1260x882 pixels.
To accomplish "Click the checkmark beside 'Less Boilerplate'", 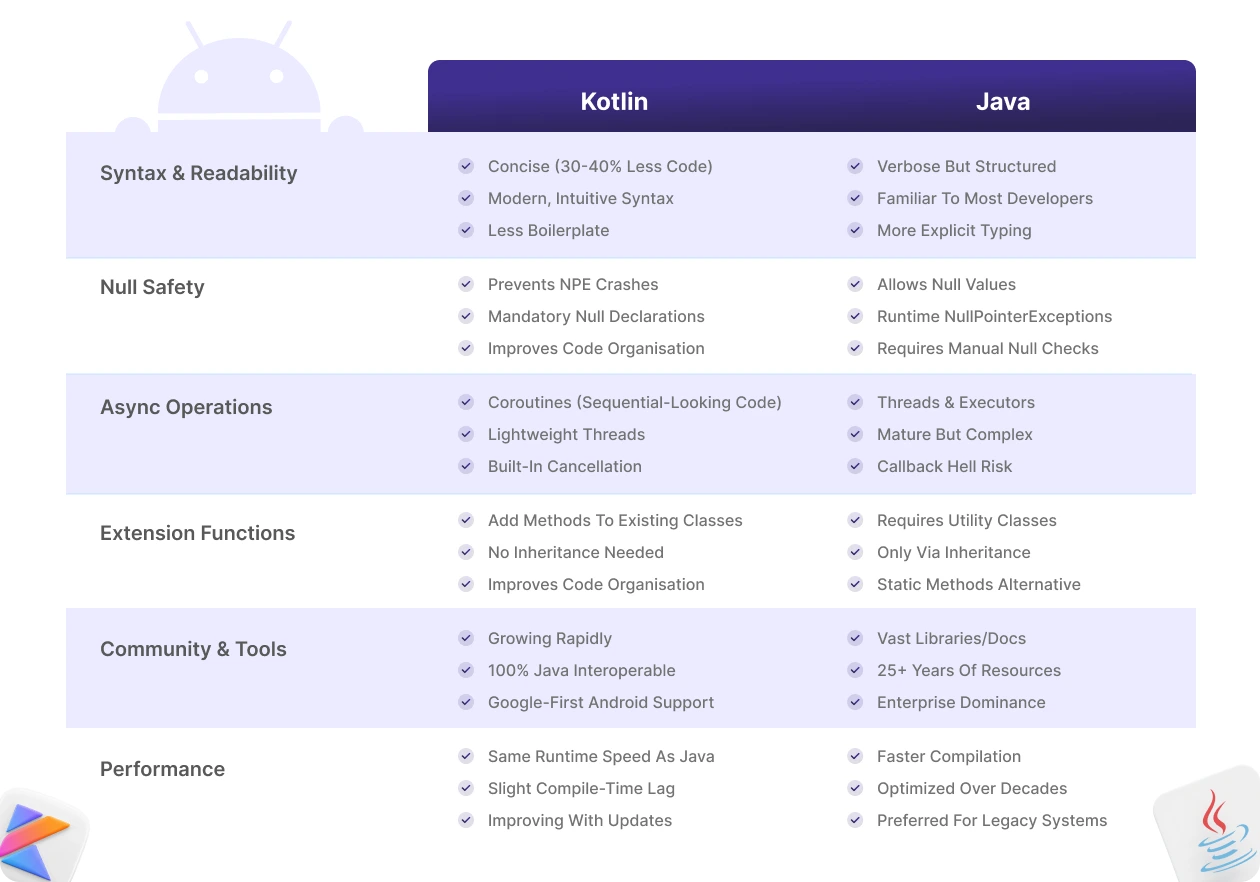I will [466, 230].
